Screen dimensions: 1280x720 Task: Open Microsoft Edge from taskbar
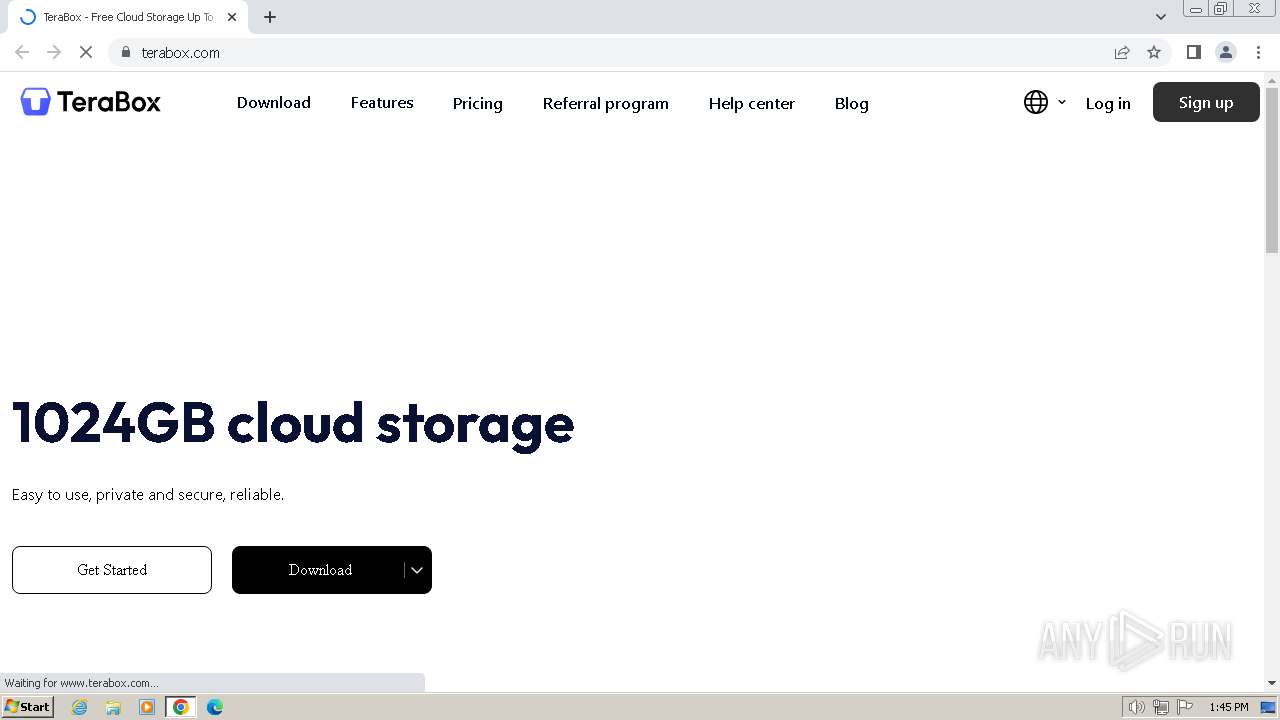[x=215, y=707]
